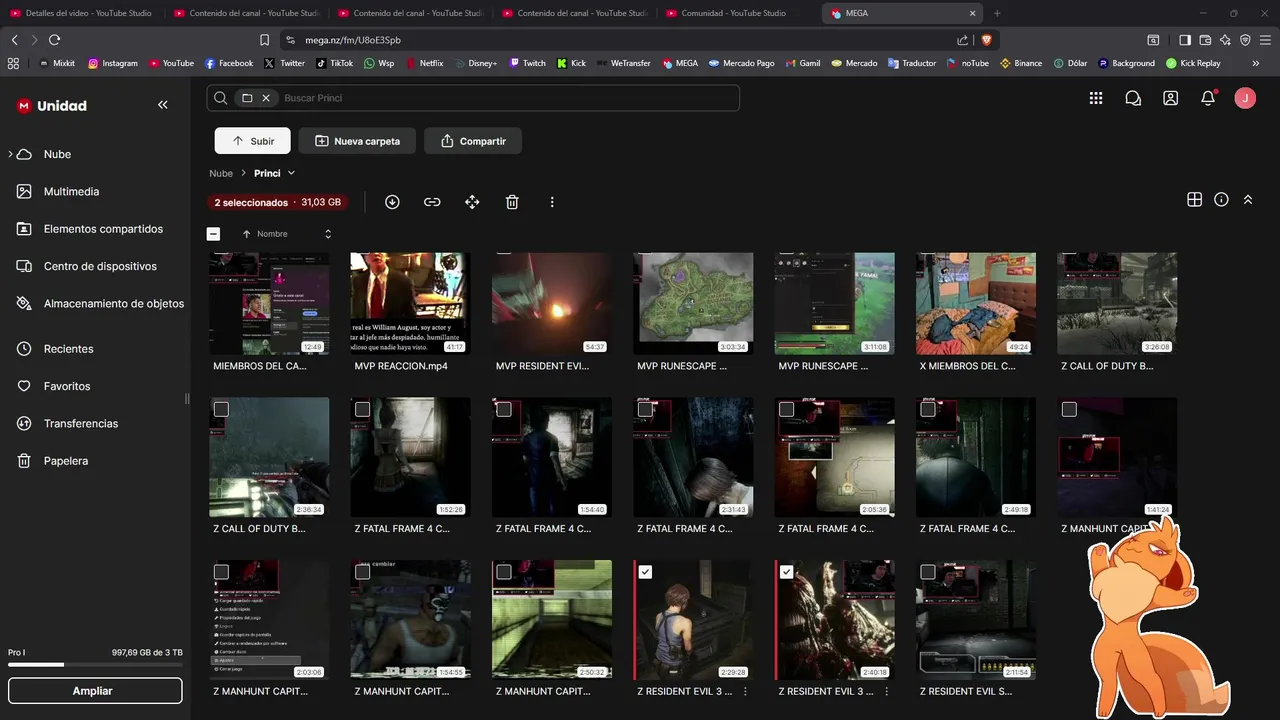Expand the Nube tree item
The image size is (1280, 720).
coord(12,154)
